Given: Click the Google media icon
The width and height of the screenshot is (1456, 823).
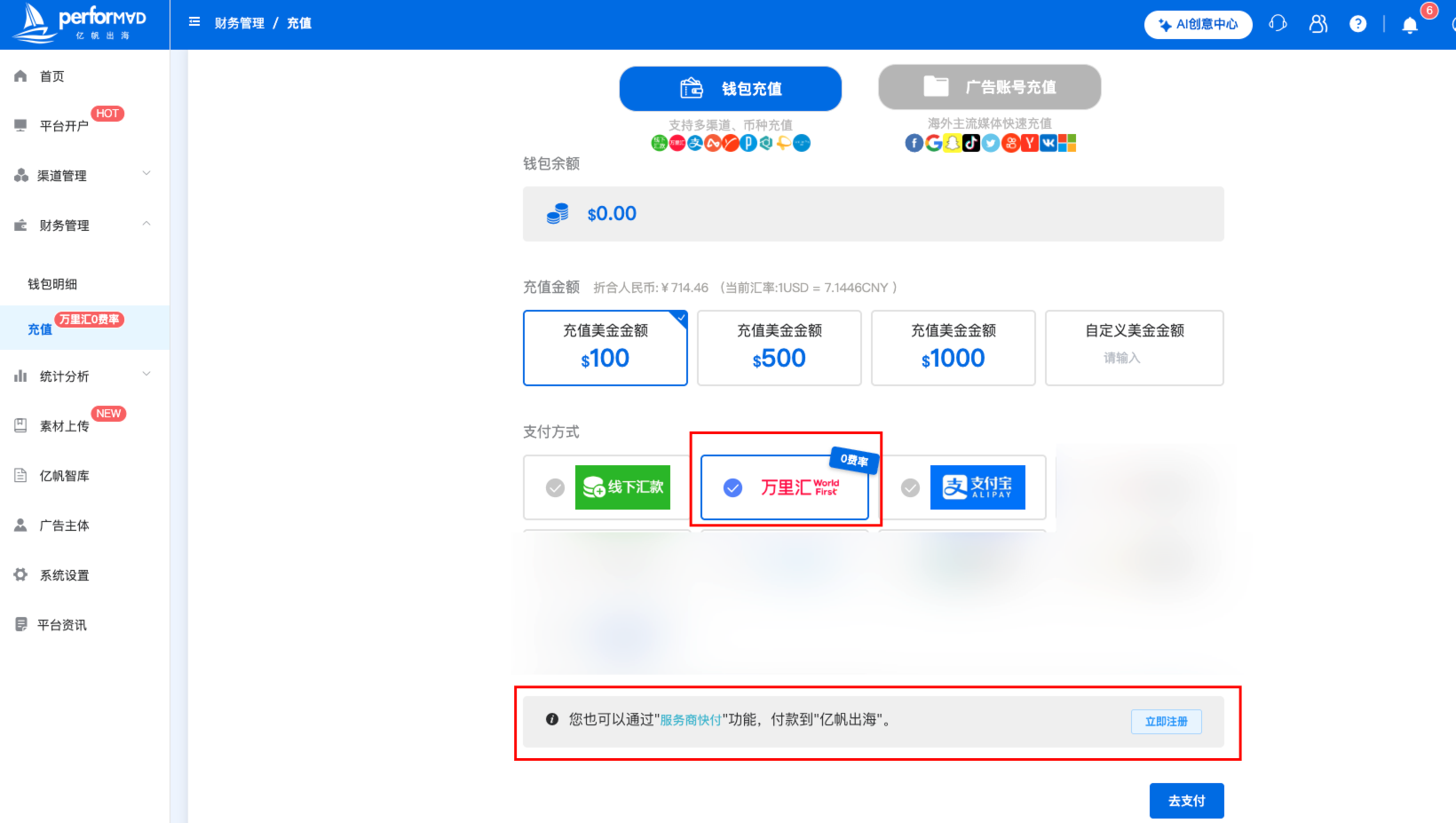Looking at the screenshot, I should click(933, 142).
